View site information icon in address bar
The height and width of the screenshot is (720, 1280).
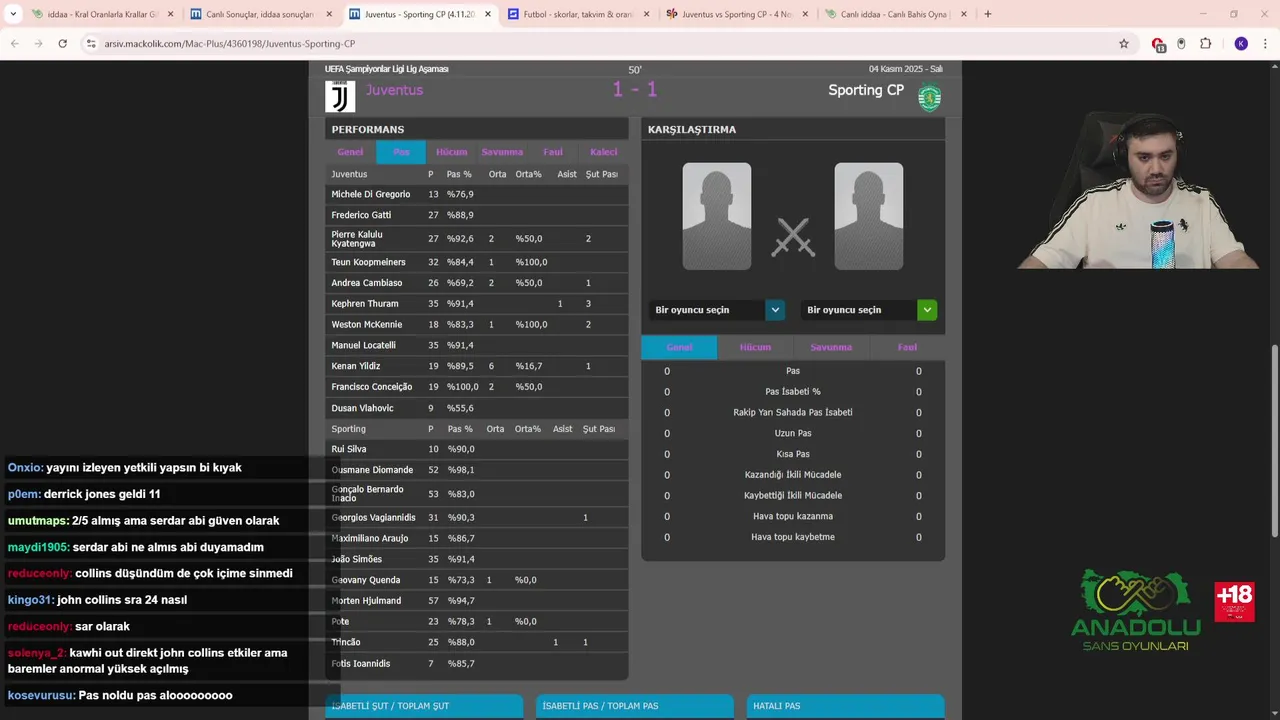91,44
